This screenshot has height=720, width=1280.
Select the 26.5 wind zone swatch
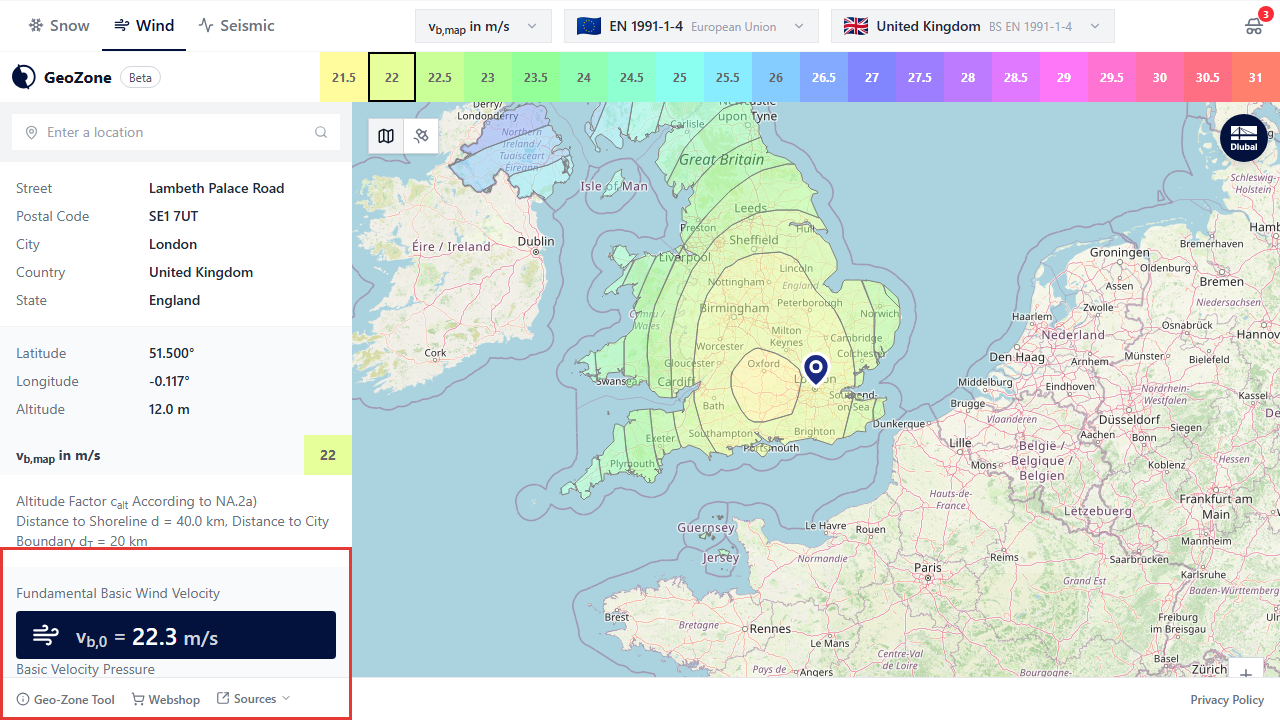824,77
